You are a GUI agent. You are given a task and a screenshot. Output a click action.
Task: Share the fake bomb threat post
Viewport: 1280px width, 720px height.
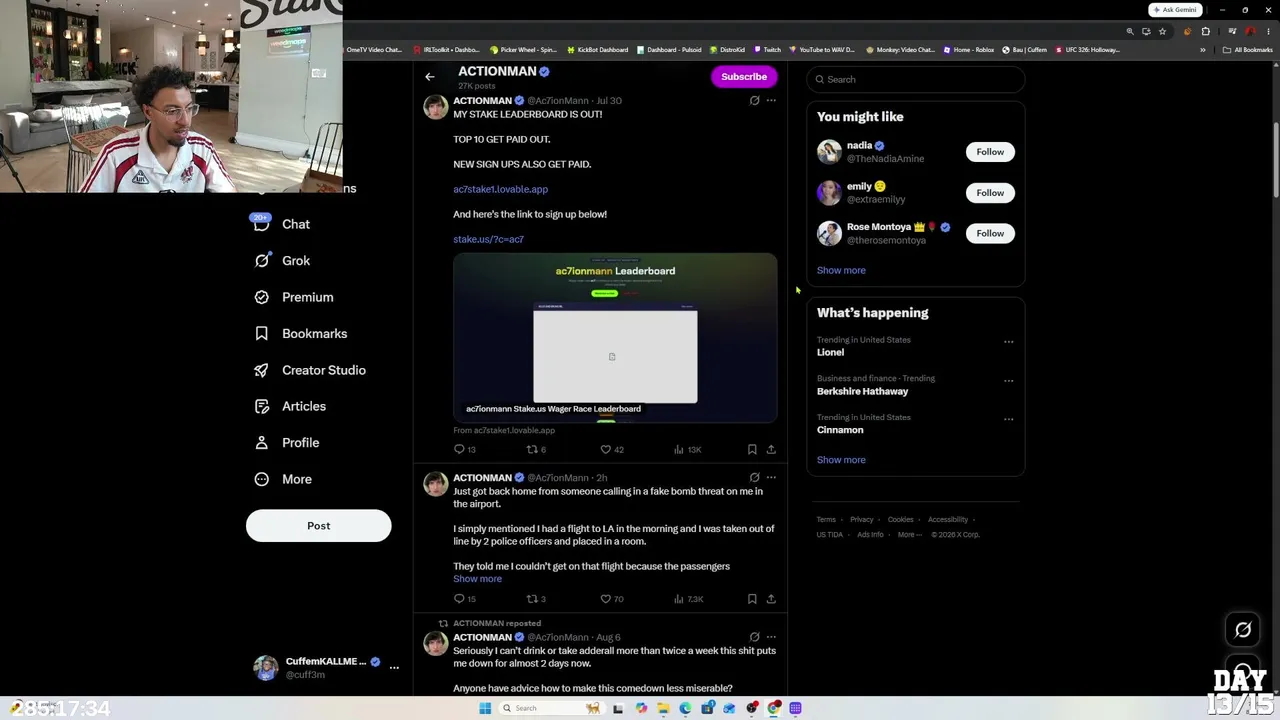[771, 599]
